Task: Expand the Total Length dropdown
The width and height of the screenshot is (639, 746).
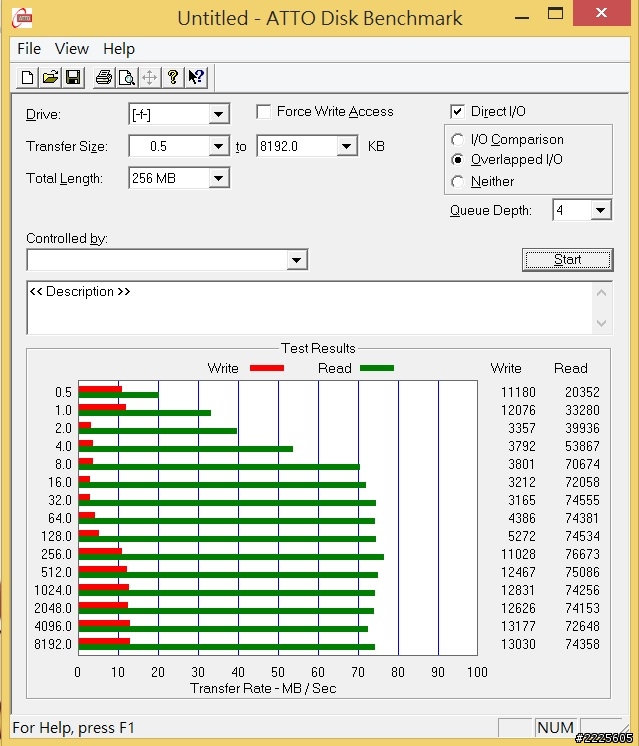Action: coord(218,178)
